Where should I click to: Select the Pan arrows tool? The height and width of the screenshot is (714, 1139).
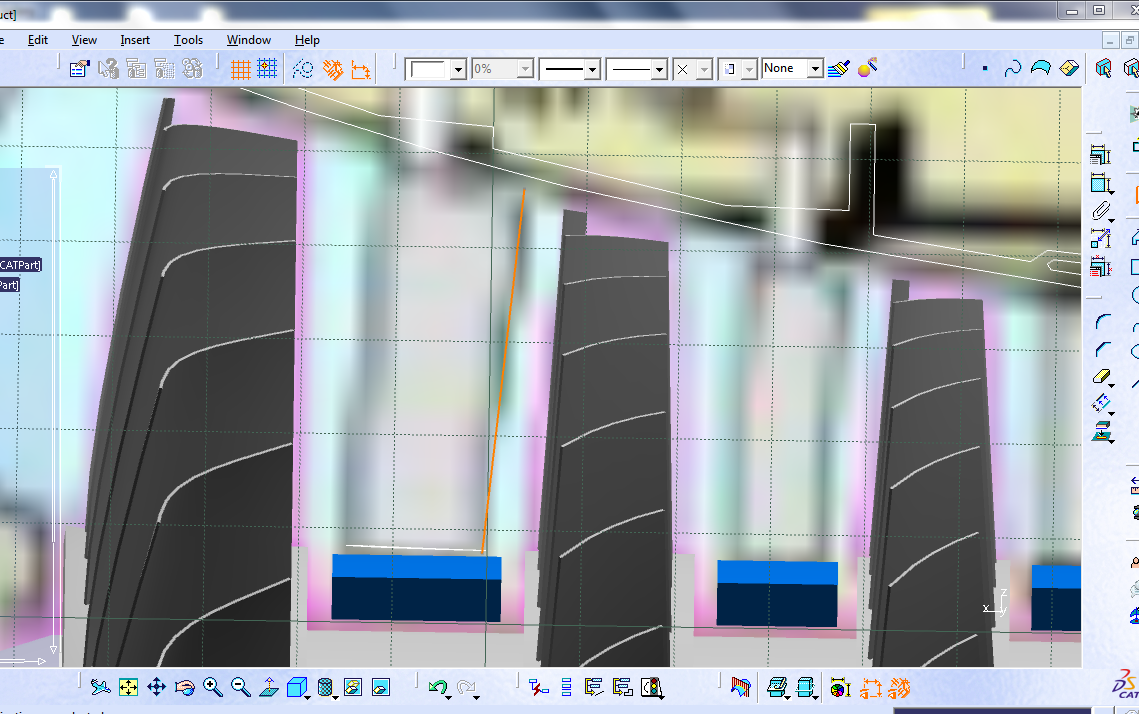click(x=157, y=687)
